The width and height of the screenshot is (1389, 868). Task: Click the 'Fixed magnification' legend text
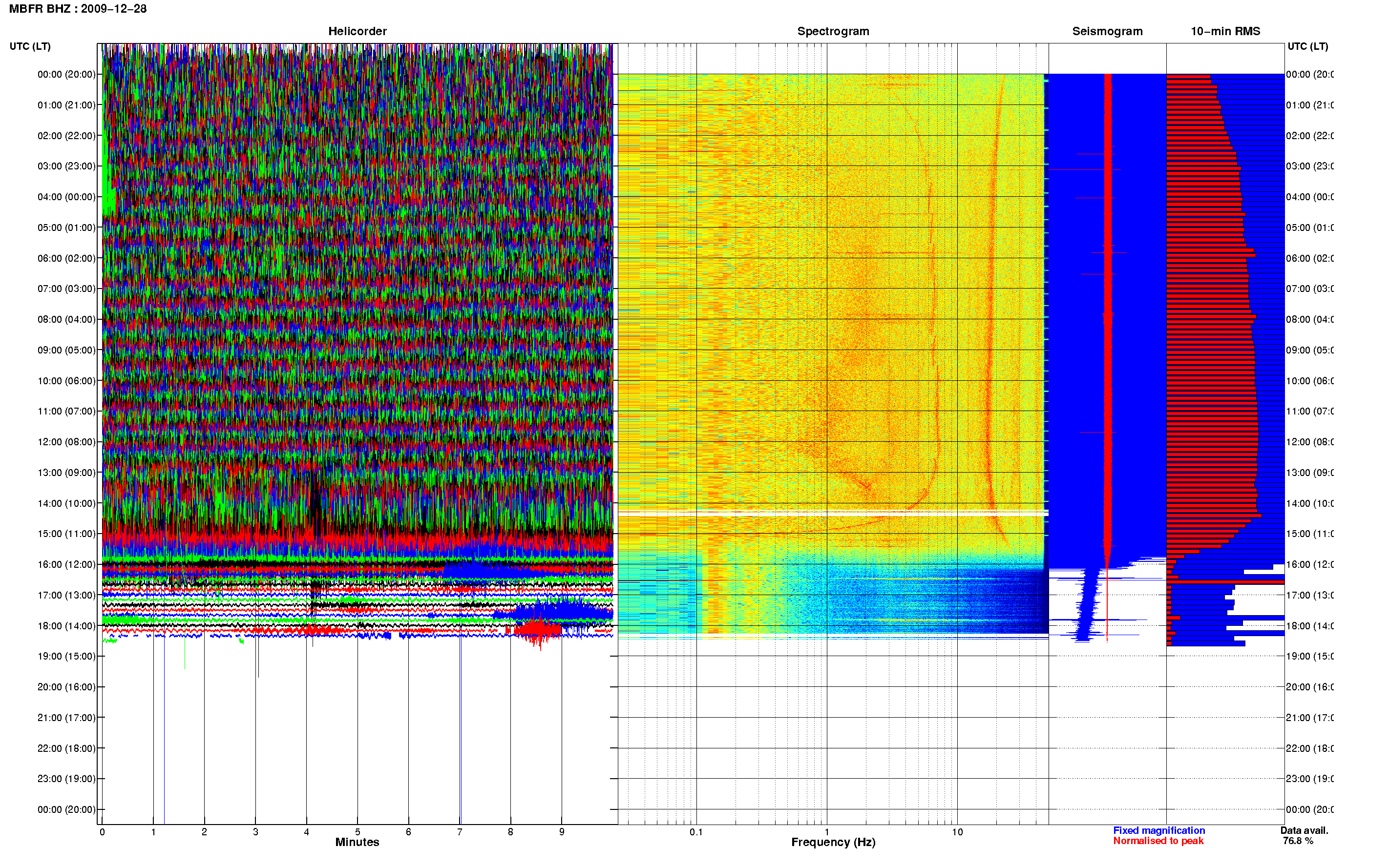(1159, 830)
